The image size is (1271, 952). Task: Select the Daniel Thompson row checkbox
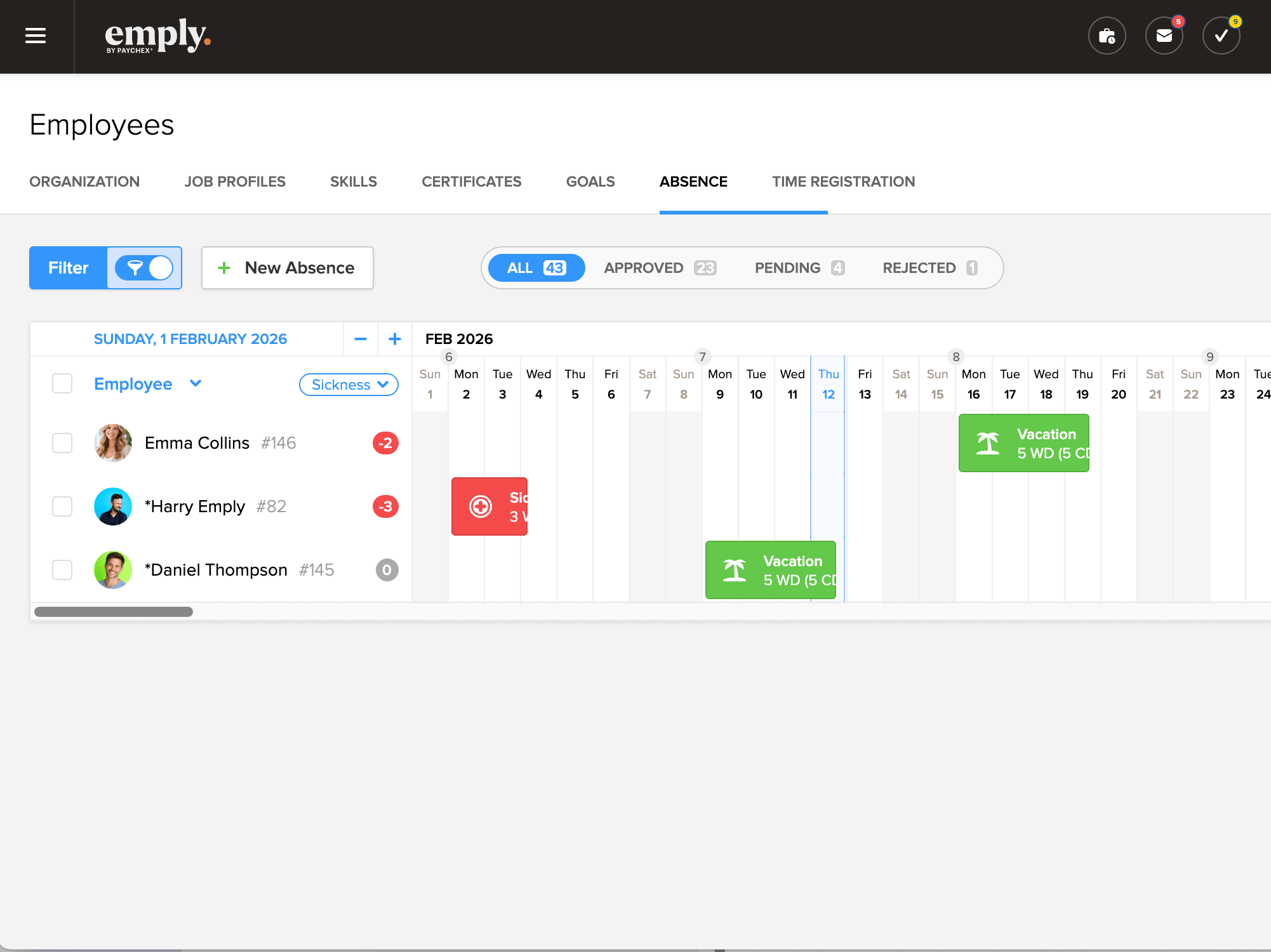tap(62, 570)
